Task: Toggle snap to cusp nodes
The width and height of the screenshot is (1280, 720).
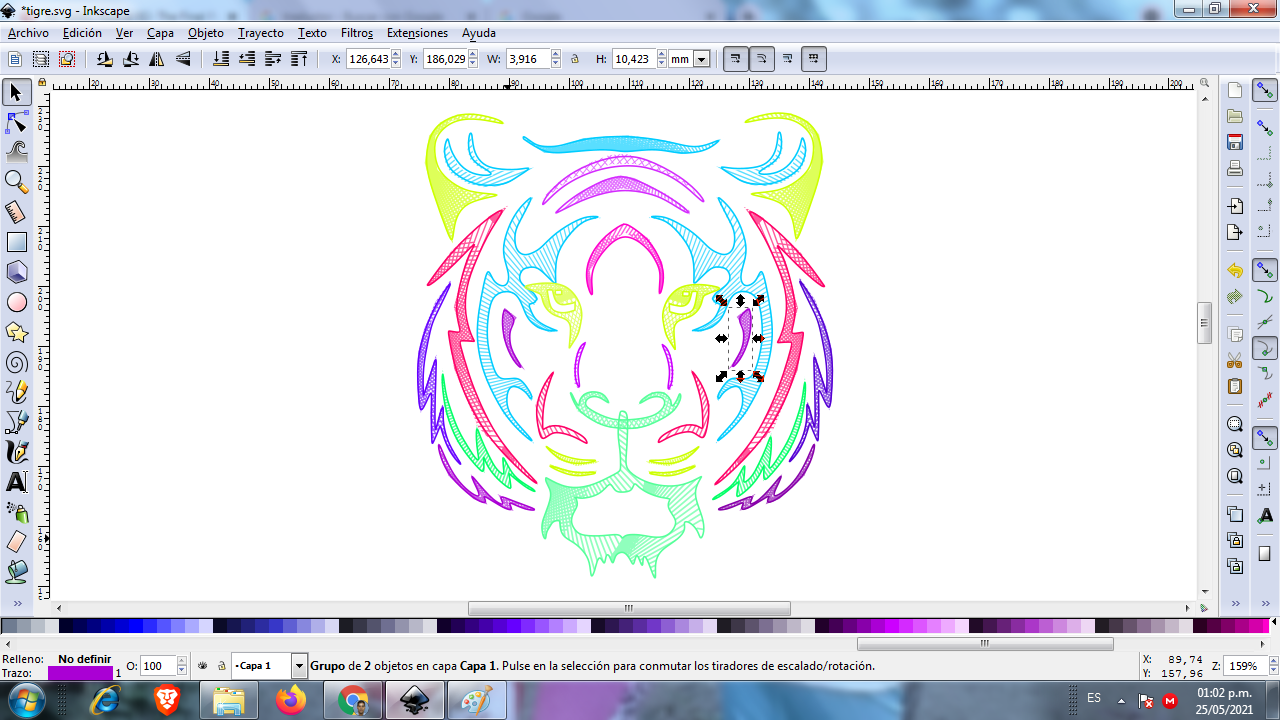Action: point(1265,347)
